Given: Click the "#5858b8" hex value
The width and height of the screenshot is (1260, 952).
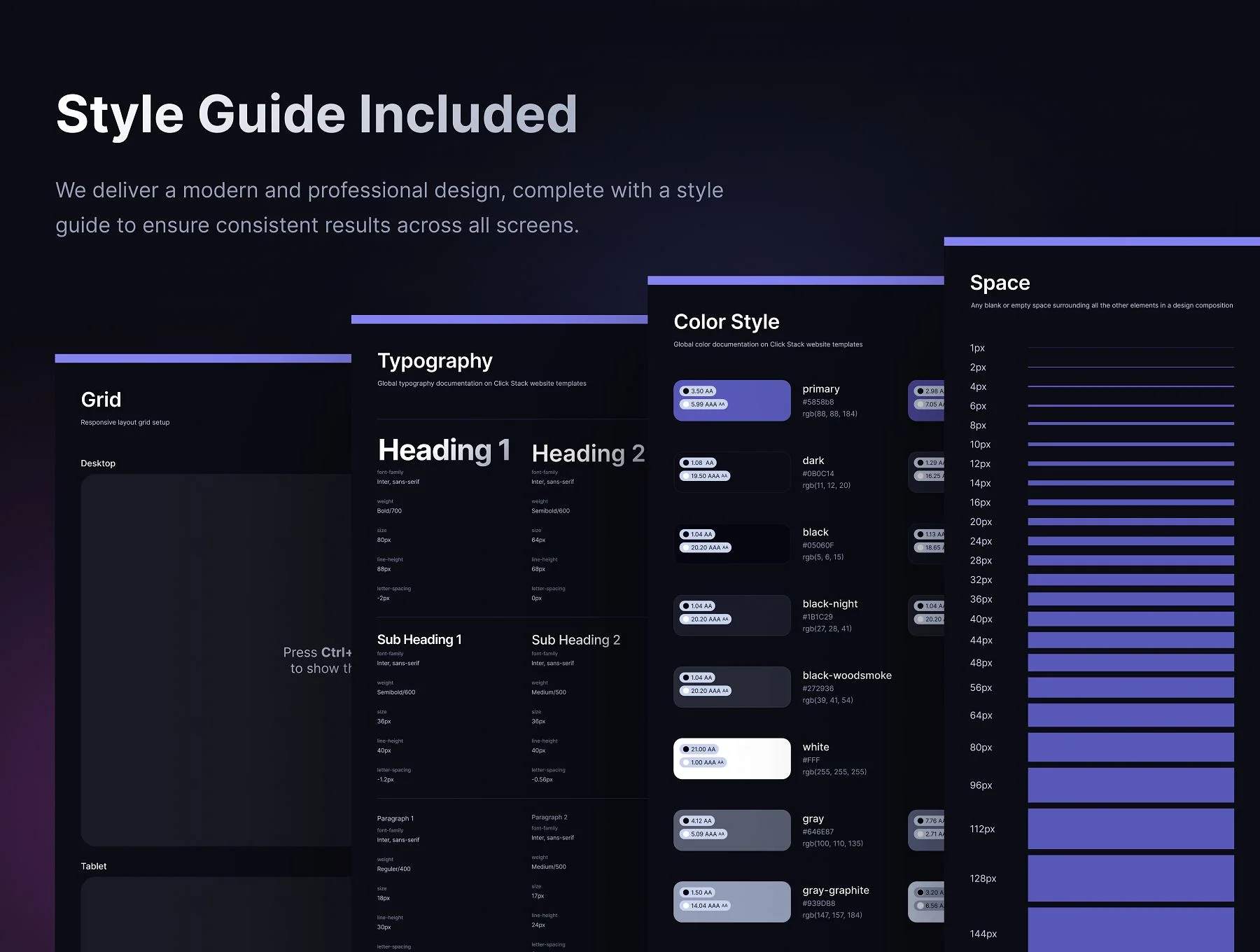Looking at the screenshot, I should (x=818, y=402).
